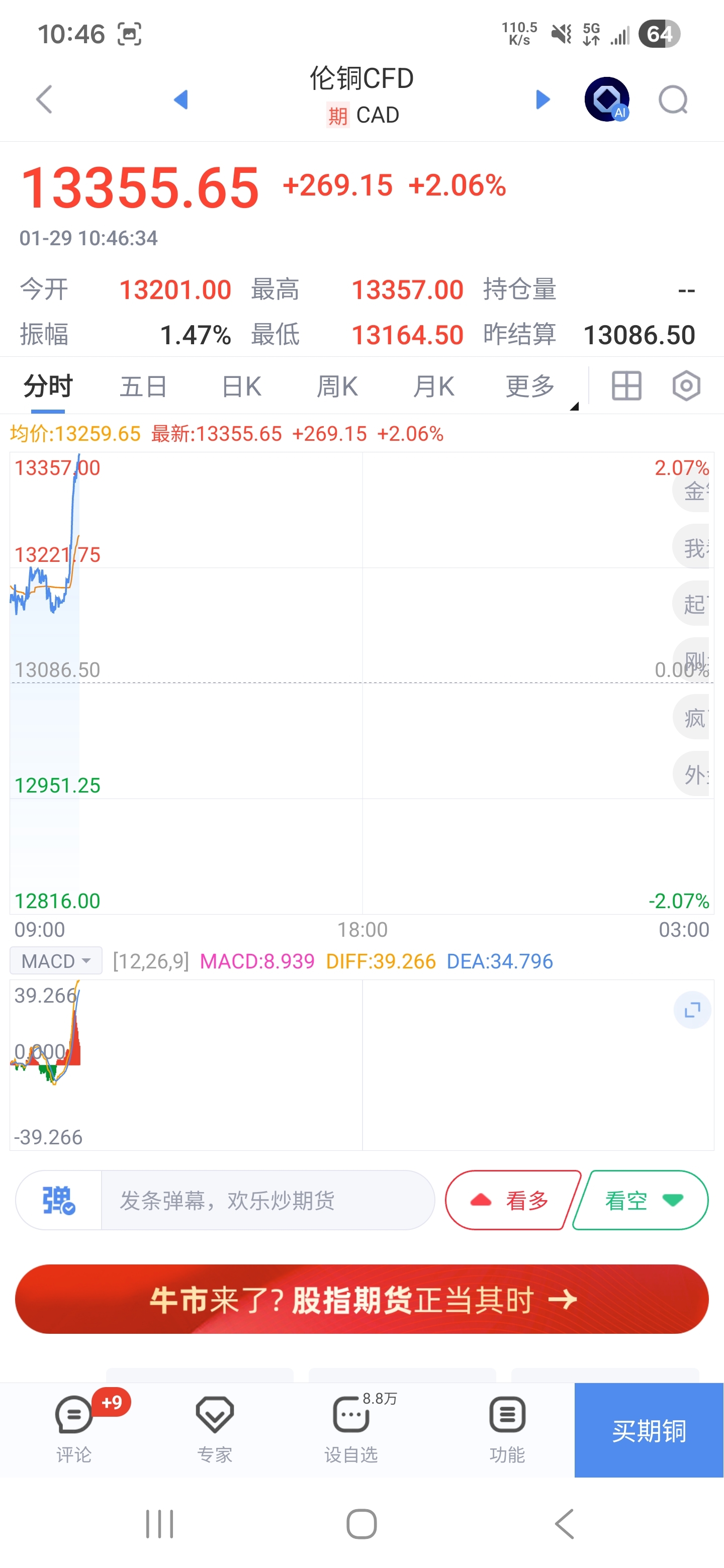The height and width of the screenshot is (1568, 724).
Task: Open chart grid layout icon
Action: click(626, 386)
